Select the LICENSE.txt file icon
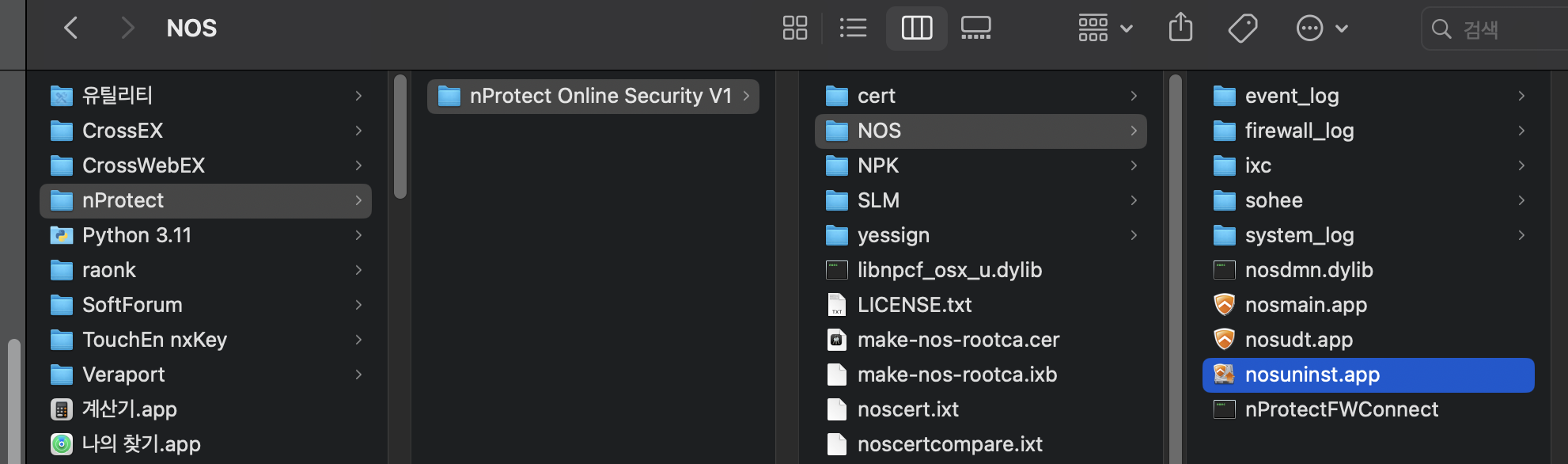 [x=837, y=305]
